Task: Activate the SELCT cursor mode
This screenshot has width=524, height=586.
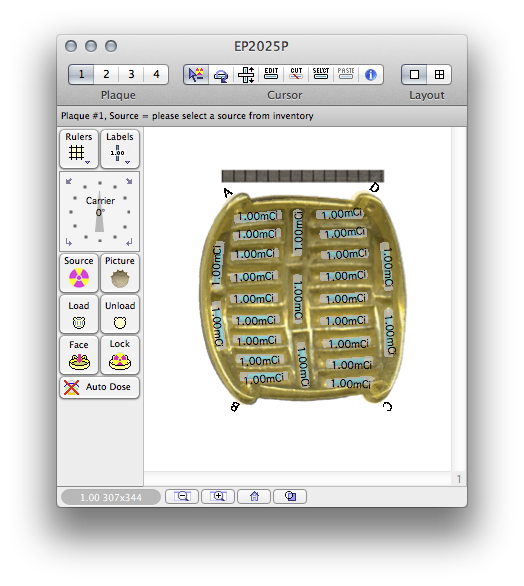Action: (321, 75)
